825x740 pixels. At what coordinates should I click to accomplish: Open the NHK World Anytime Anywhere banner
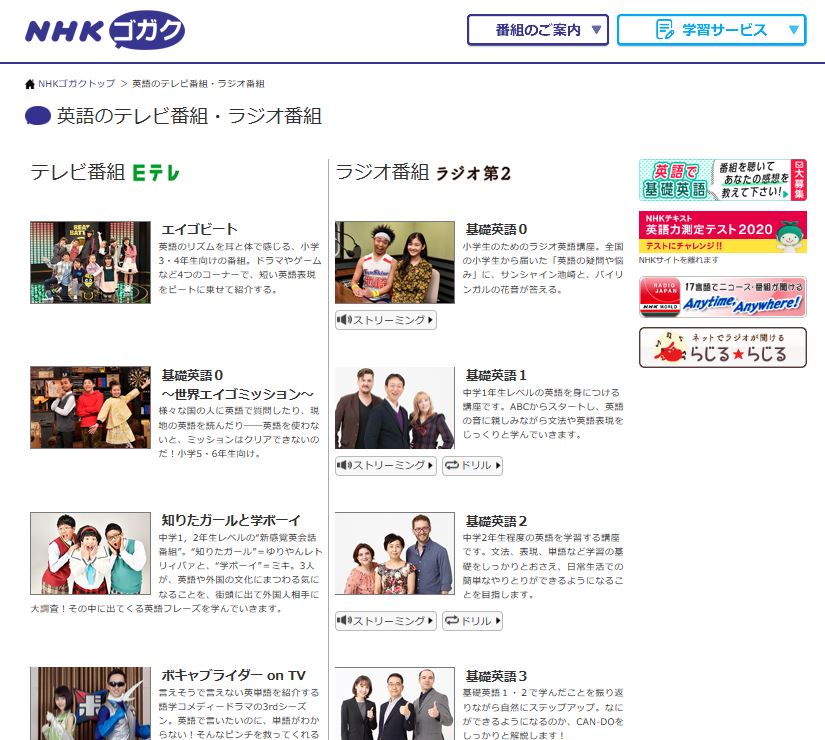(x=722, y=297)
